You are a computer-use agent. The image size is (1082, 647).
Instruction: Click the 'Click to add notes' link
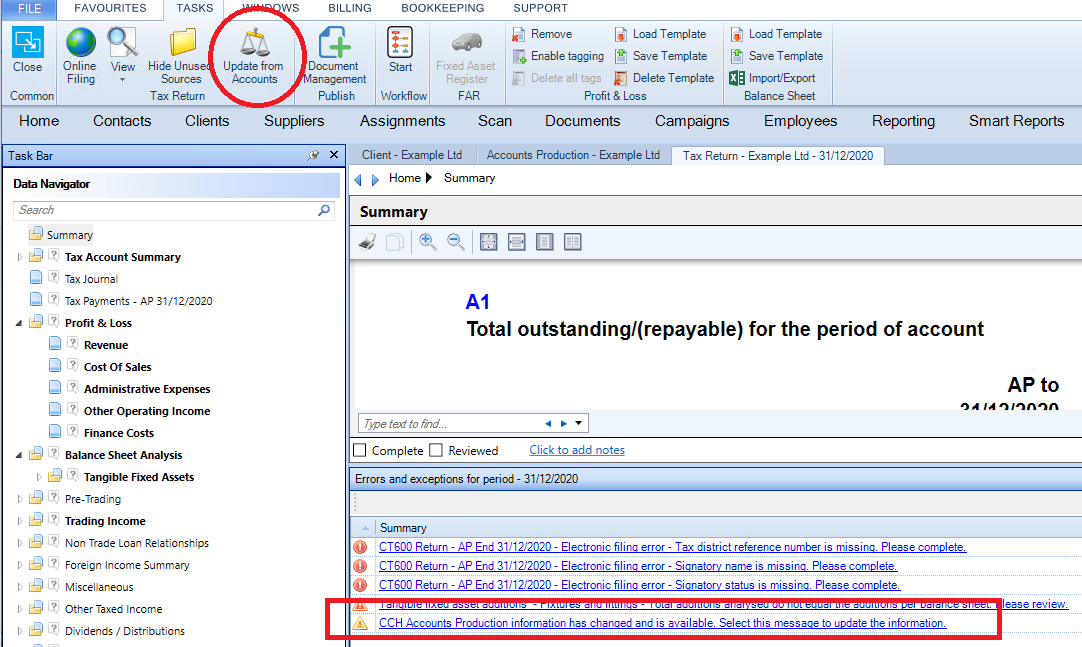(x=577, y=450)
